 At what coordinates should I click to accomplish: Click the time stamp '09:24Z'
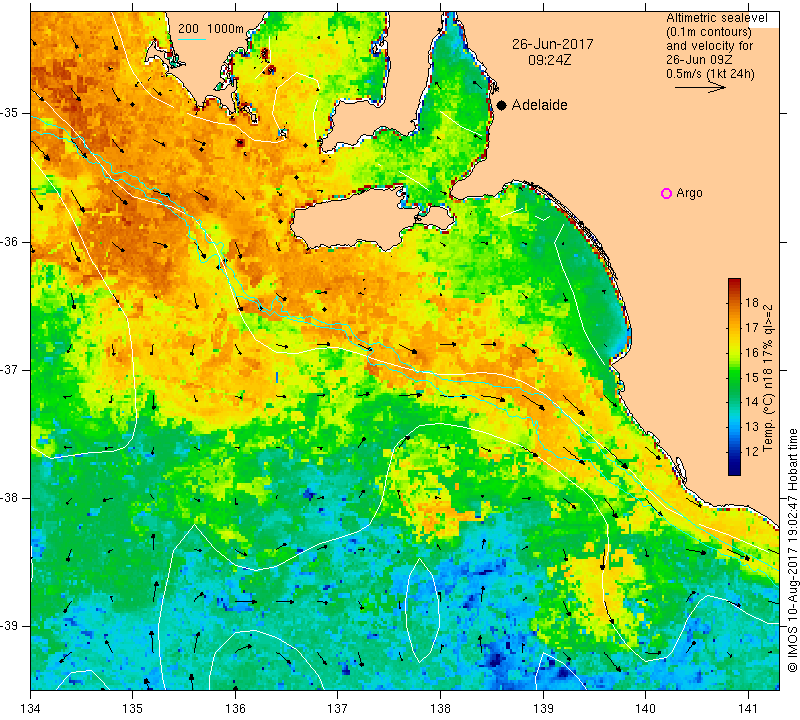click(x=549, y=60)
